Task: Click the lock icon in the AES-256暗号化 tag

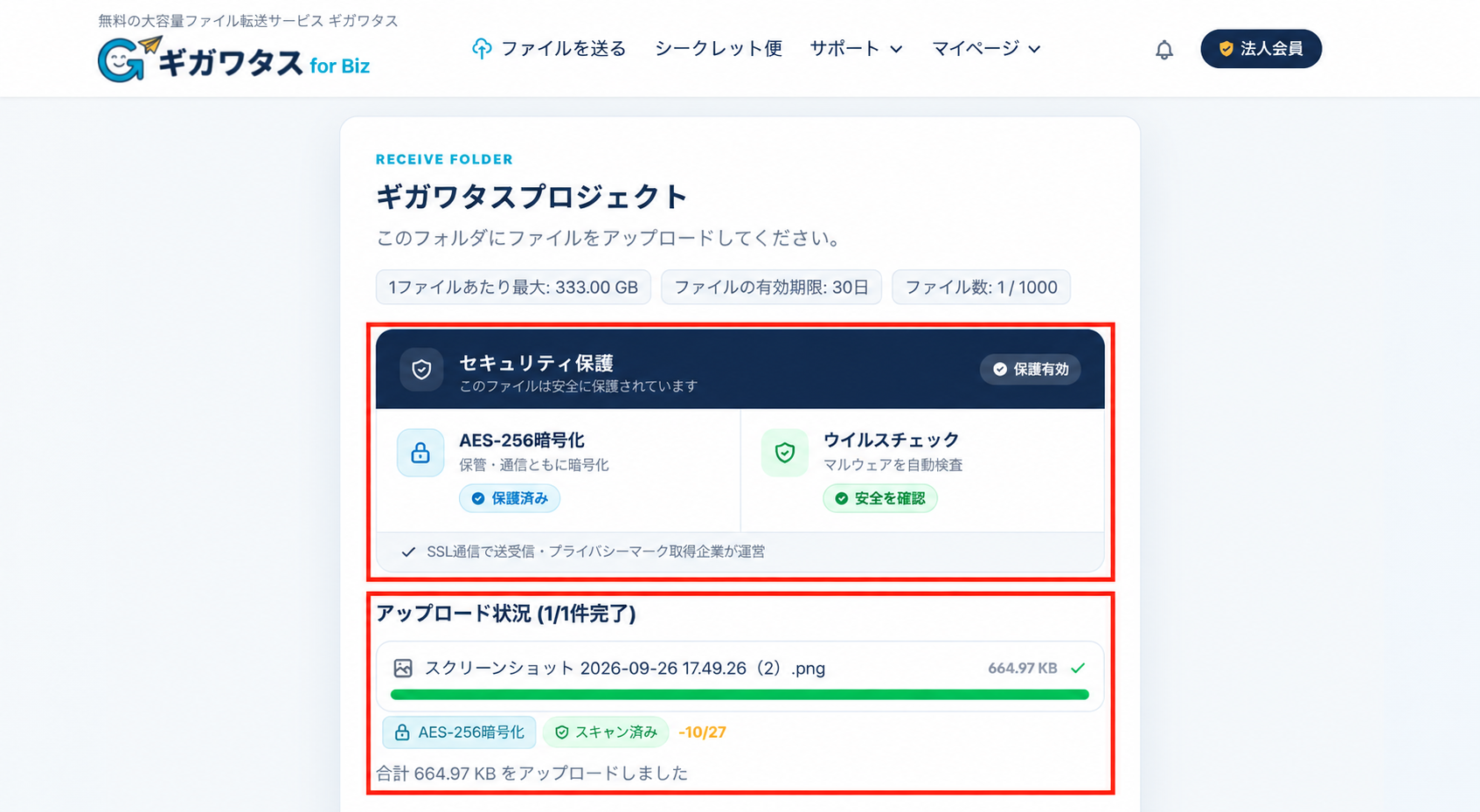Action: click(402, 732)
